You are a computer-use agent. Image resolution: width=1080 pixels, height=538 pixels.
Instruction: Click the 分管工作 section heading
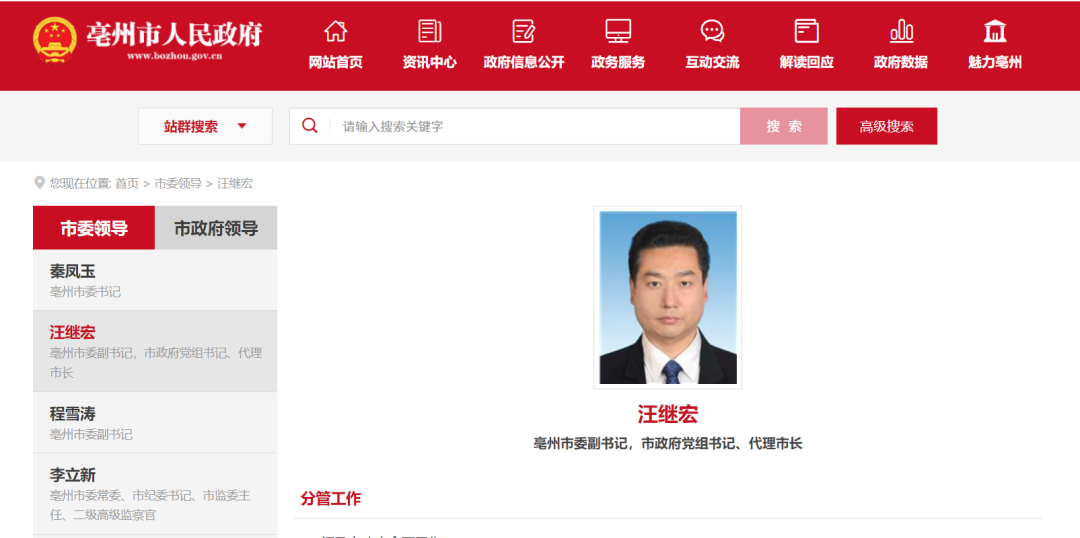tap(330, 499)
